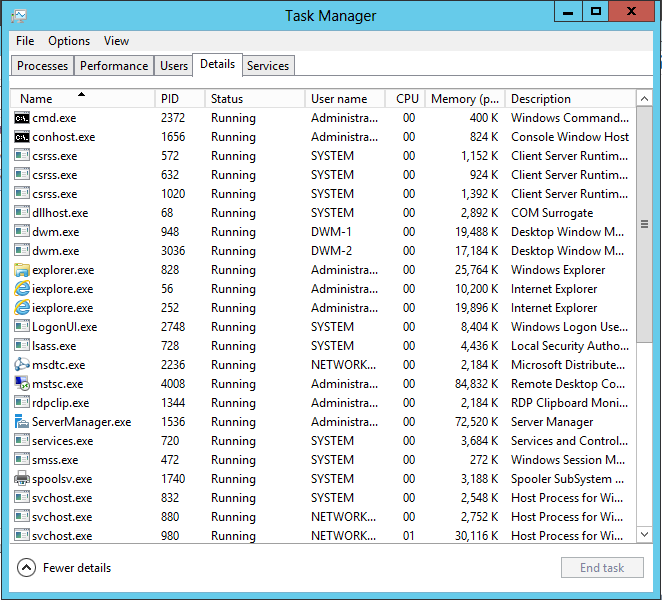Screen dimensions: 662x600
Task: Sort by the Status column header
Action: (255, 99)
